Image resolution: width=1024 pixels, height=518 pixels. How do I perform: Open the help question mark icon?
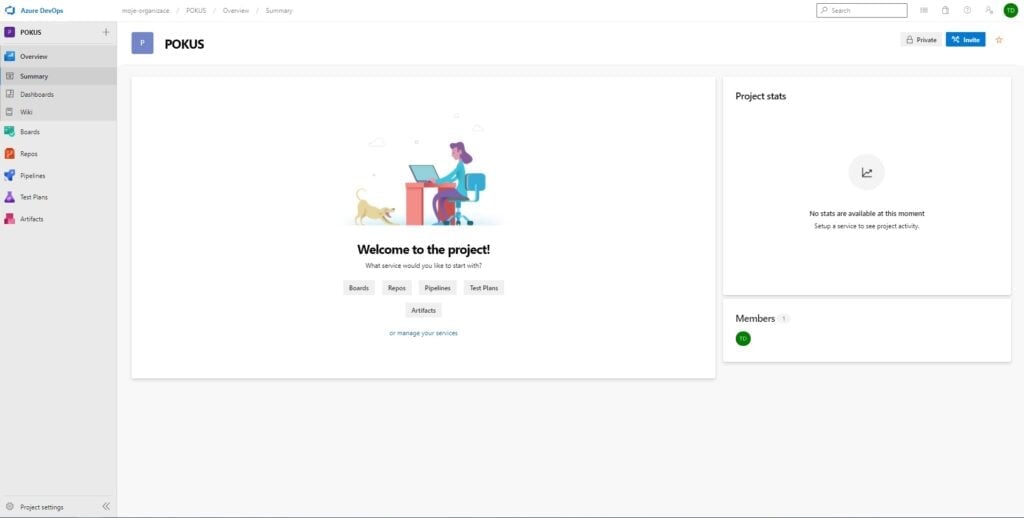967,10
